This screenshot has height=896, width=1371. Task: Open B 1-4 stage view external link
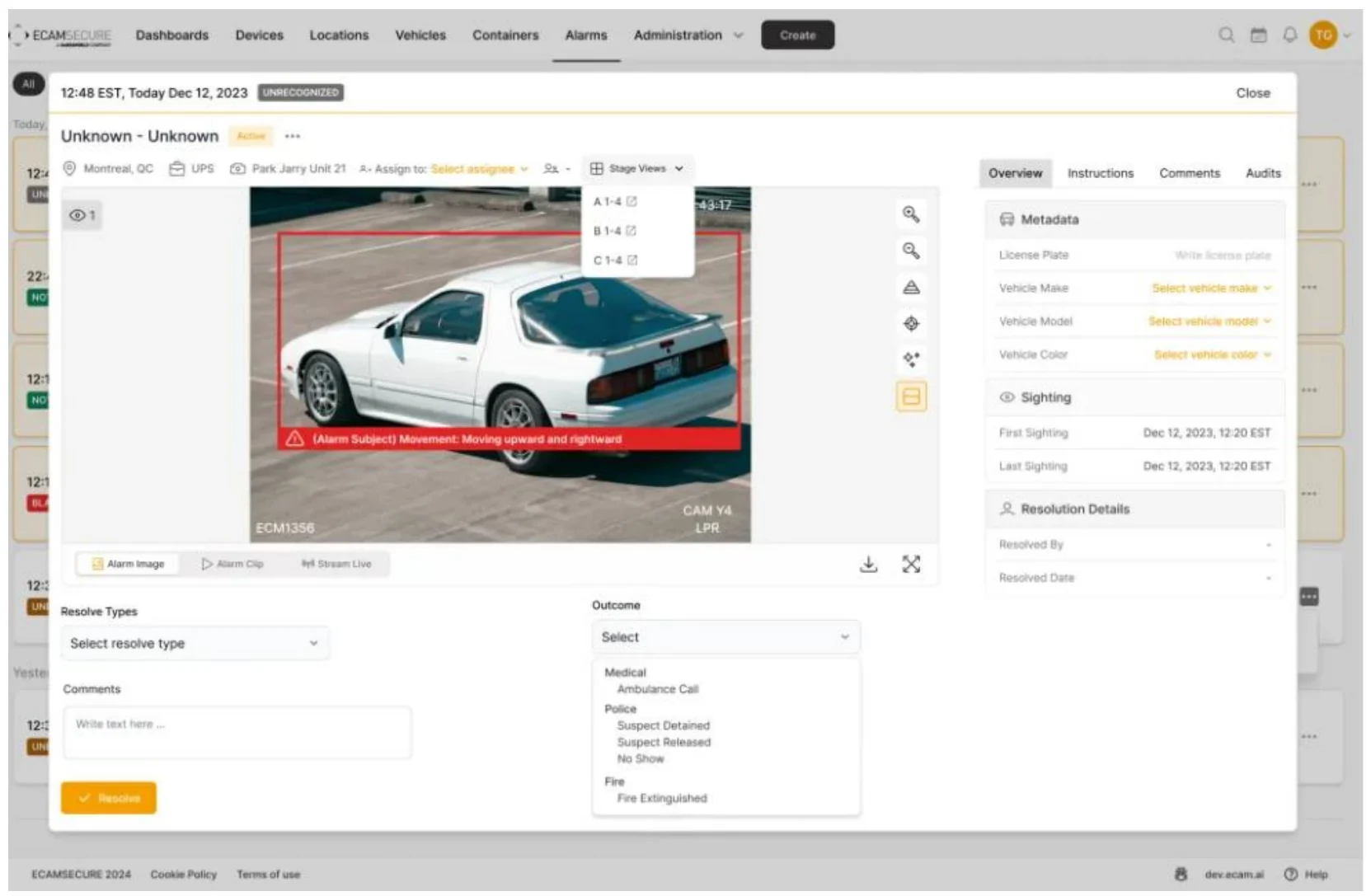[x=631, y=231]
